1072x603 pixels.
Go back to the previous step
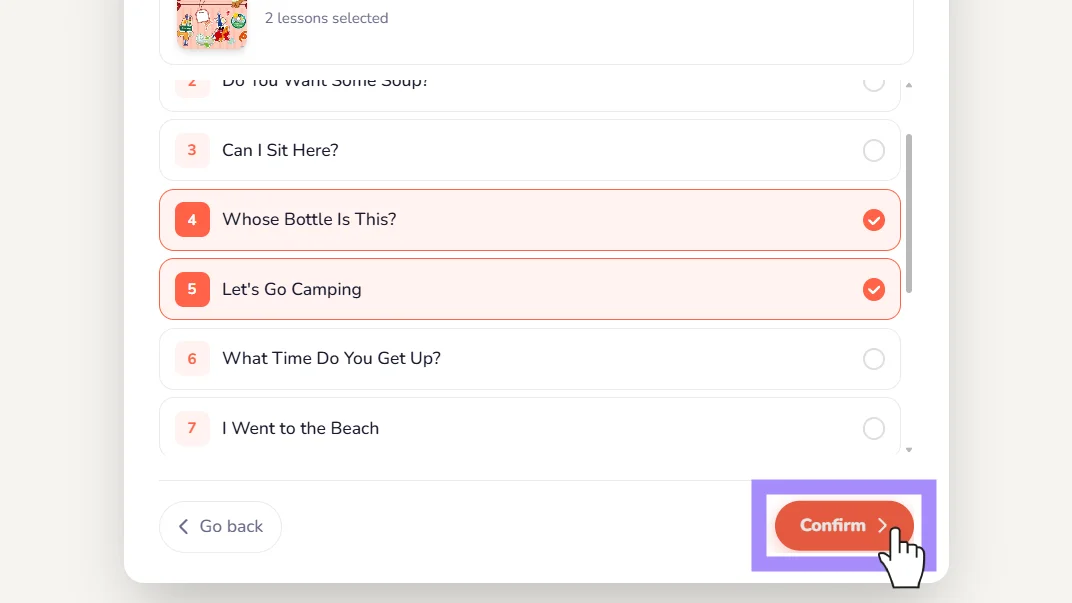tap(220, 526)
